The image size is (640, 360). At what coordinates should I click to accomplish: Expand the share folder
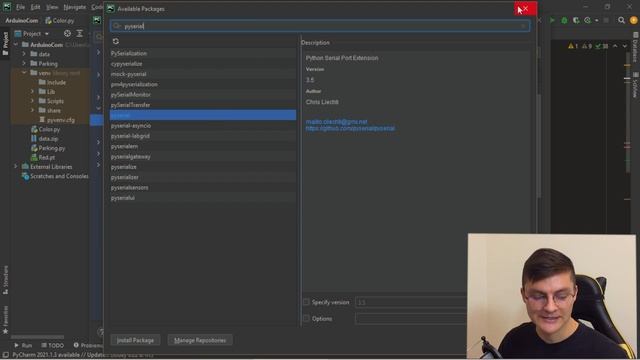(32, 110)
